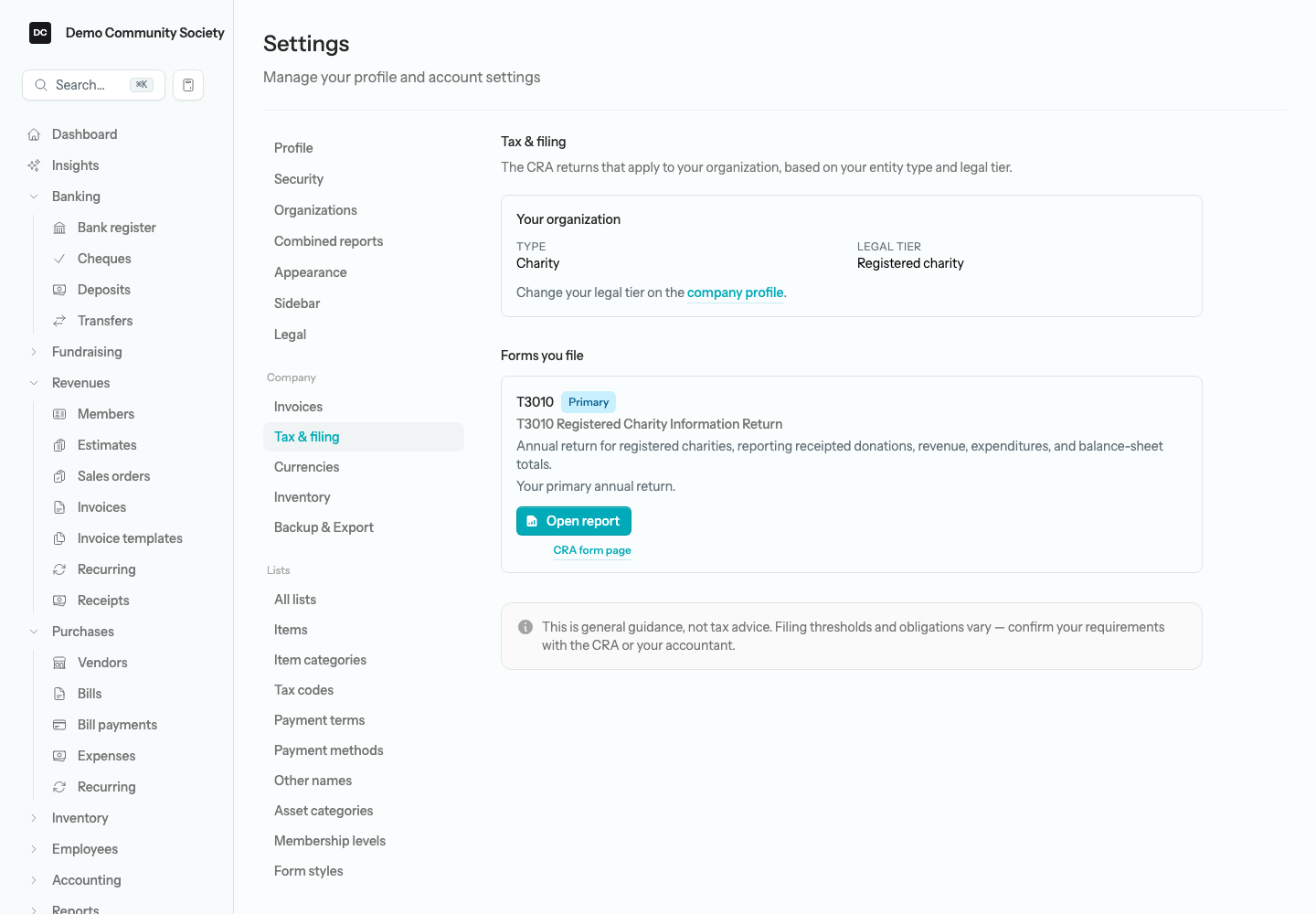Click the Search input field
Screen dimensions: 1316x914
[x=93, y=85]
